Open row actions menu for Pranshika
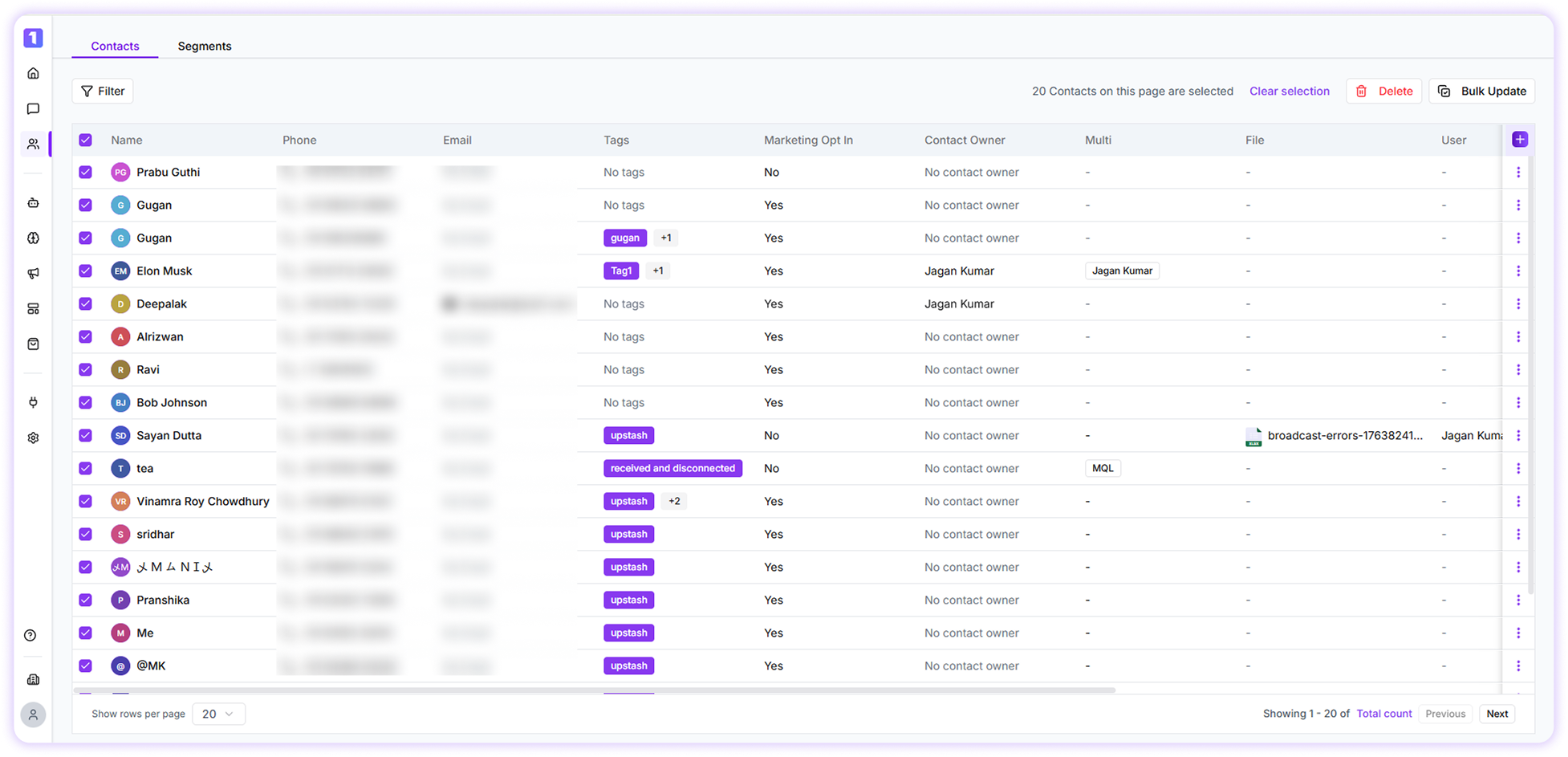Viewport: 1568px width, 757px height. (1517, 600)
